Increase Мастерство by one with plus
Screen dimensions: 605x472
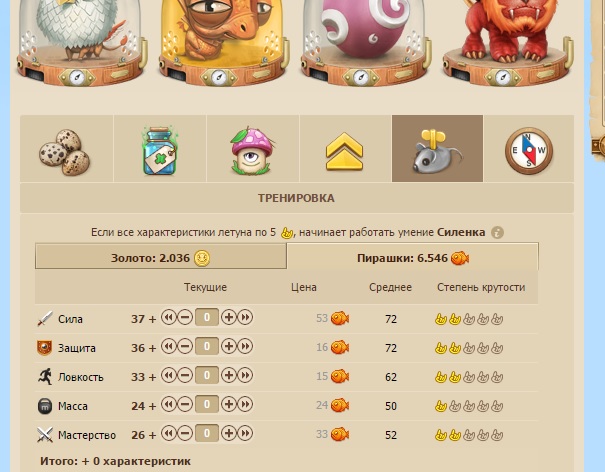[x=229, y=433]
